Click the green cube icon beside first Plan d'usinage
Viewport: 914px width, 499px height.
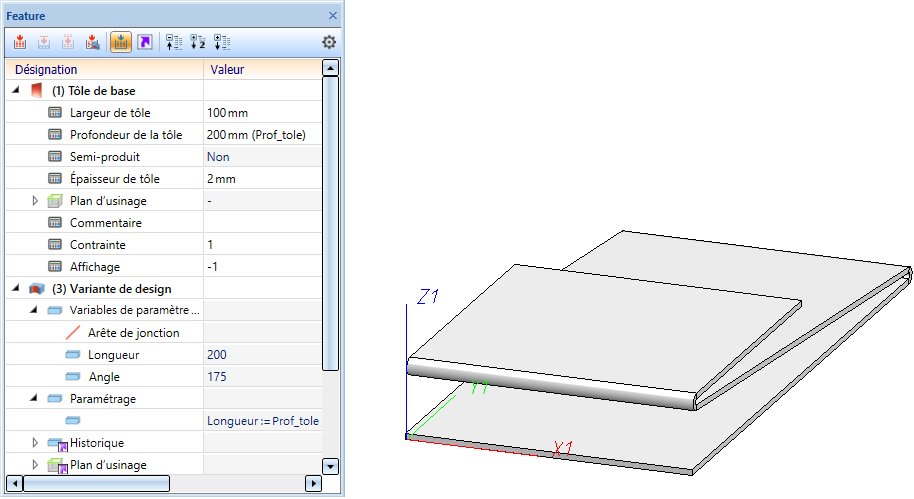point(55,201)
